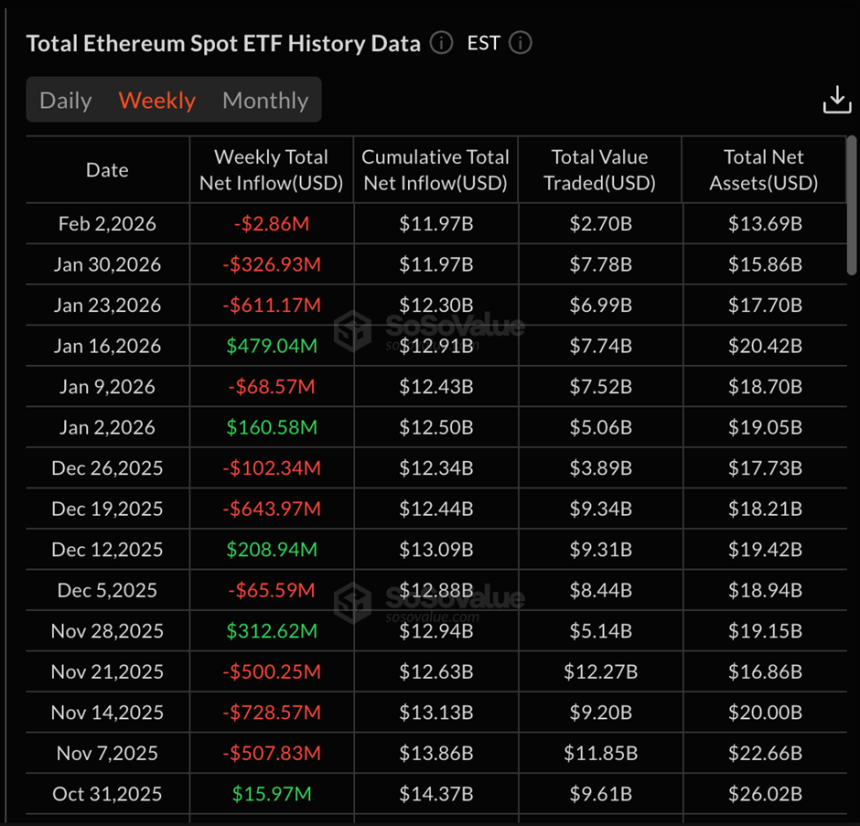This screenshot has width=860, height=826.
Task: Click Total Value Traded column header
Action: [600, 170]
